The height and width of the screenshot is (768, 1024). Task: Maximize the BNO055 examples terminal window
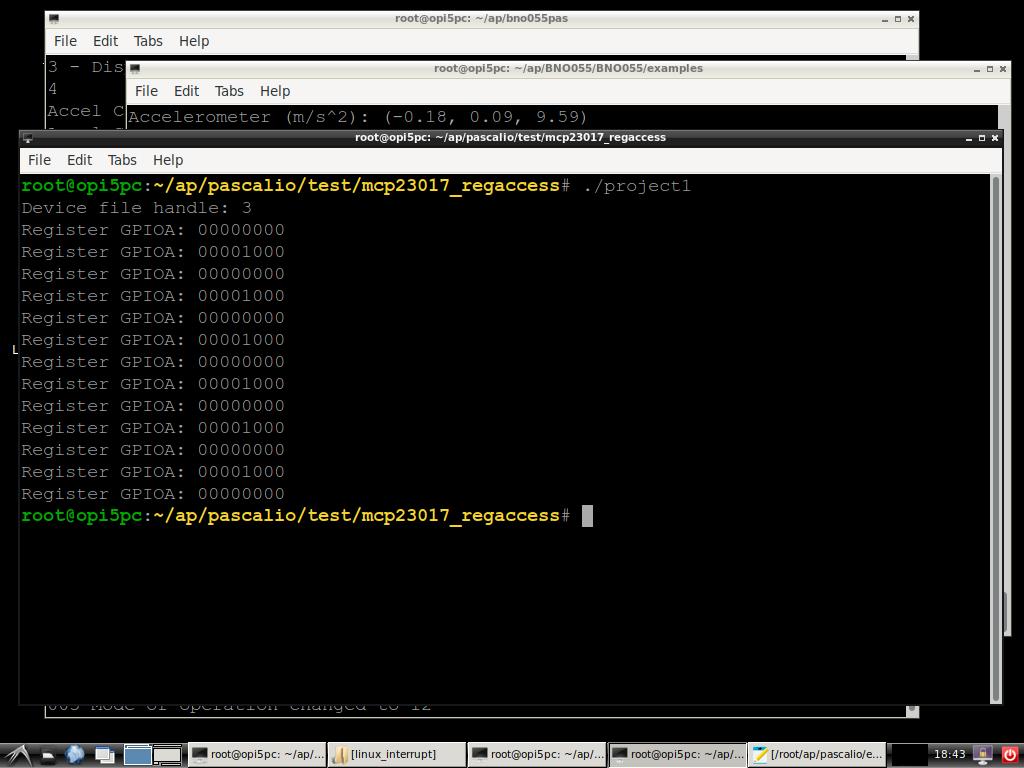click(990, 69)
